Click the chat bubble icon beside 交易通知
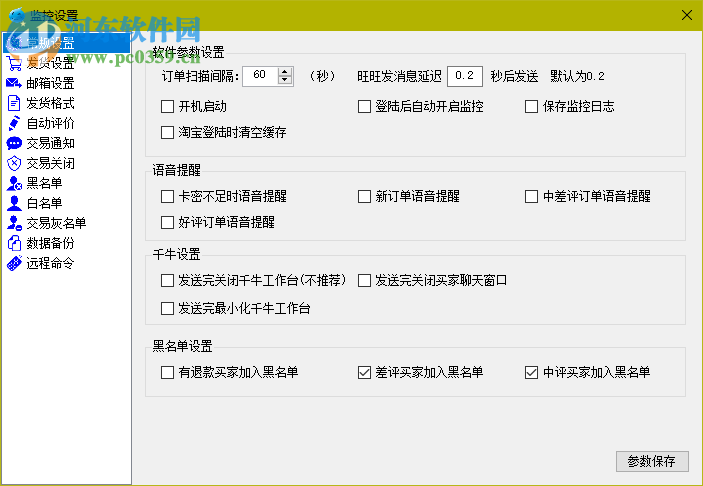Screen dimensions: 703x486 pyautogui.click(x=14, y=143)
